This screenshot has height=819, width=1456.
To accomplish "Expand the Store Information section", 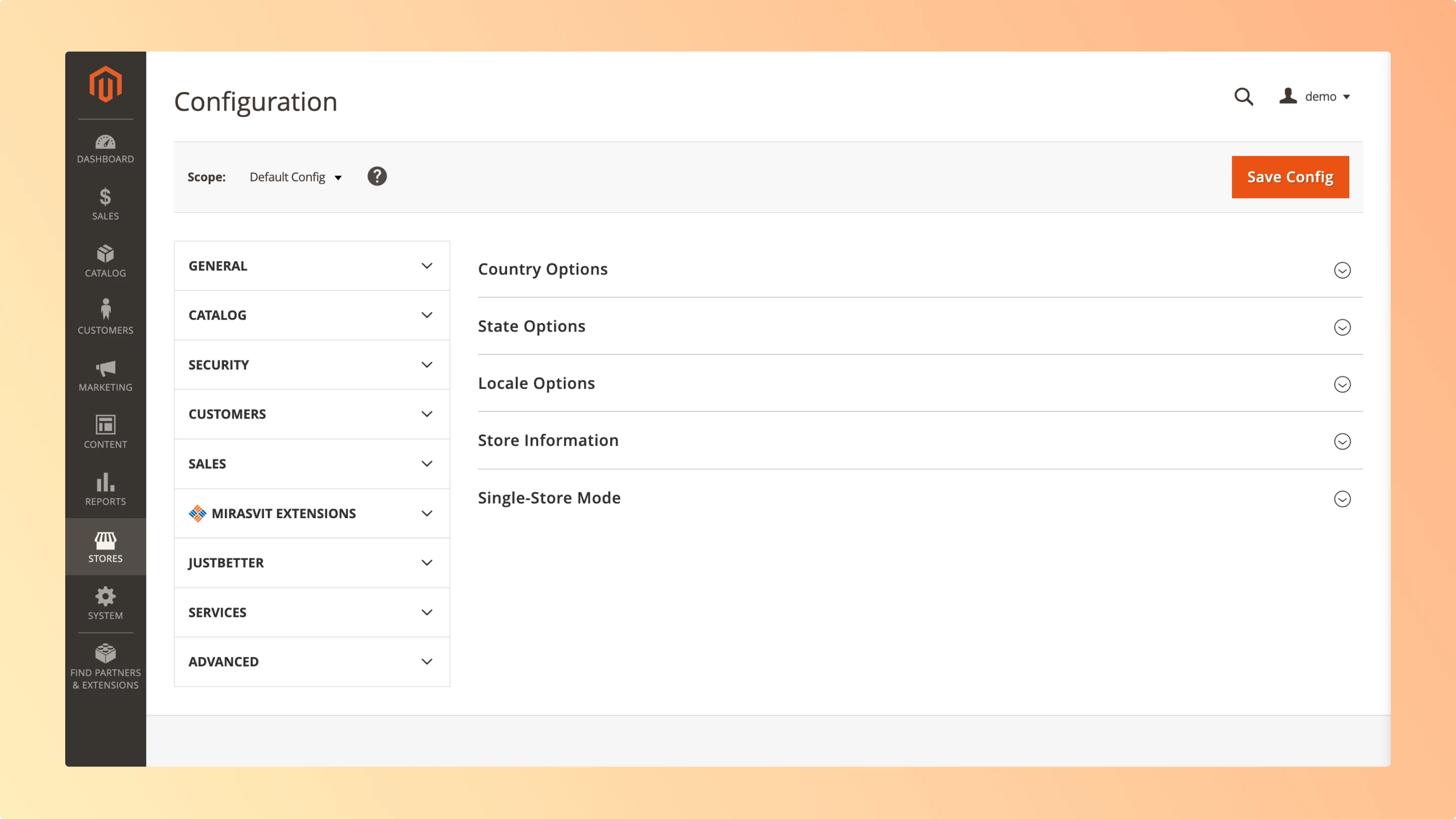I will tap(1342, 441).
